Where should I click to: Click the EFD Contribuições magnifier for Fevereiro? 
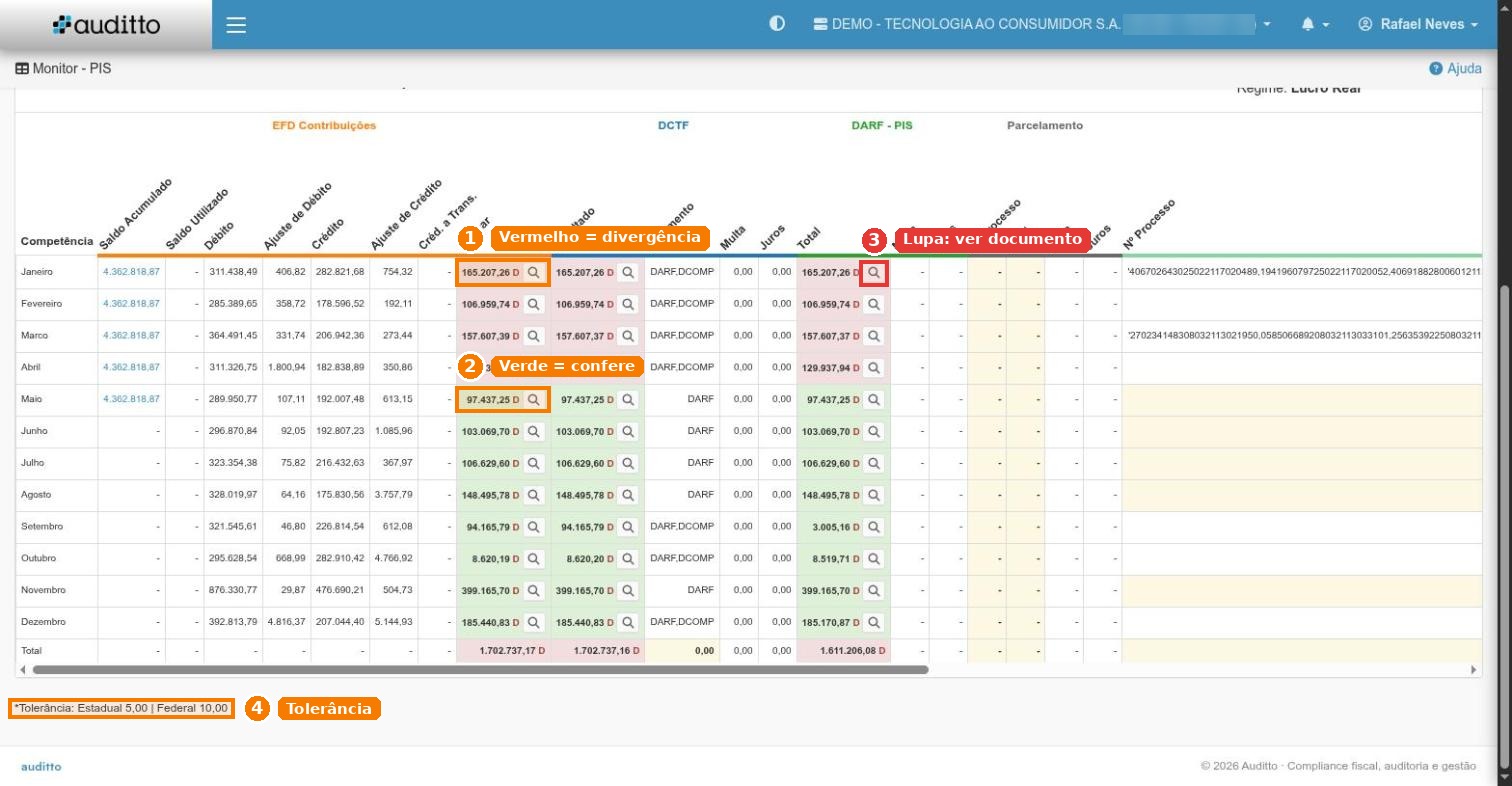click(x=534, y=304)
